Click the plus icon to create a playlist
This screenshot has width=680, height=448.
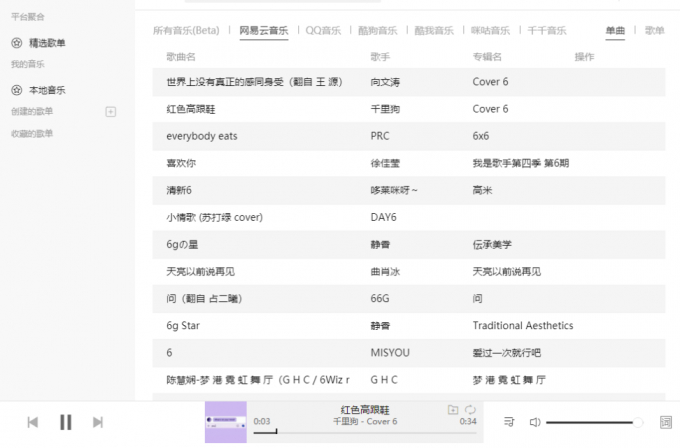[111, 112]
